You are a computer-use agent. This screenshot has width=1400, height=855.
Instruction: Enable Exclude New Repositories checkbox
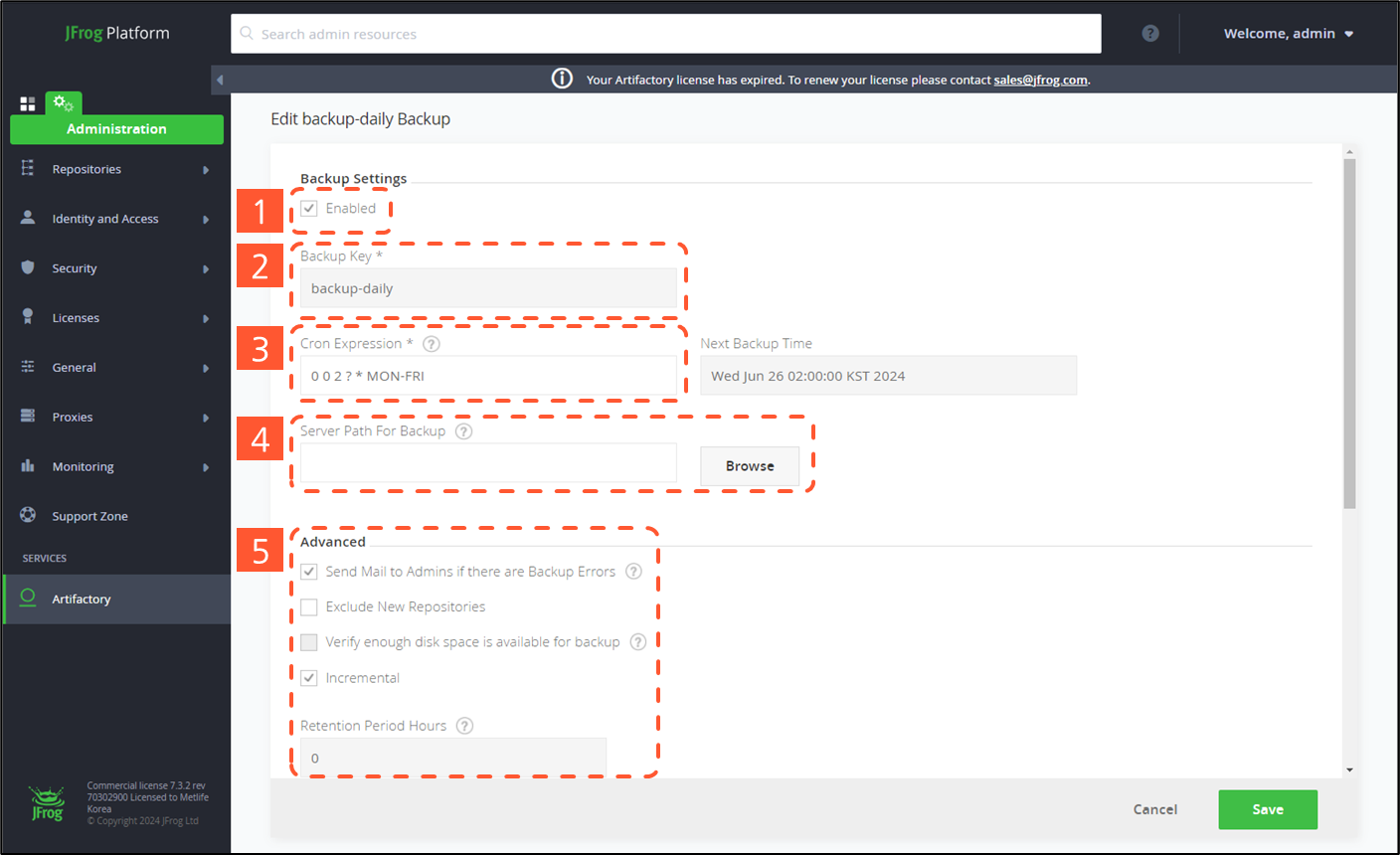[309, 607]
